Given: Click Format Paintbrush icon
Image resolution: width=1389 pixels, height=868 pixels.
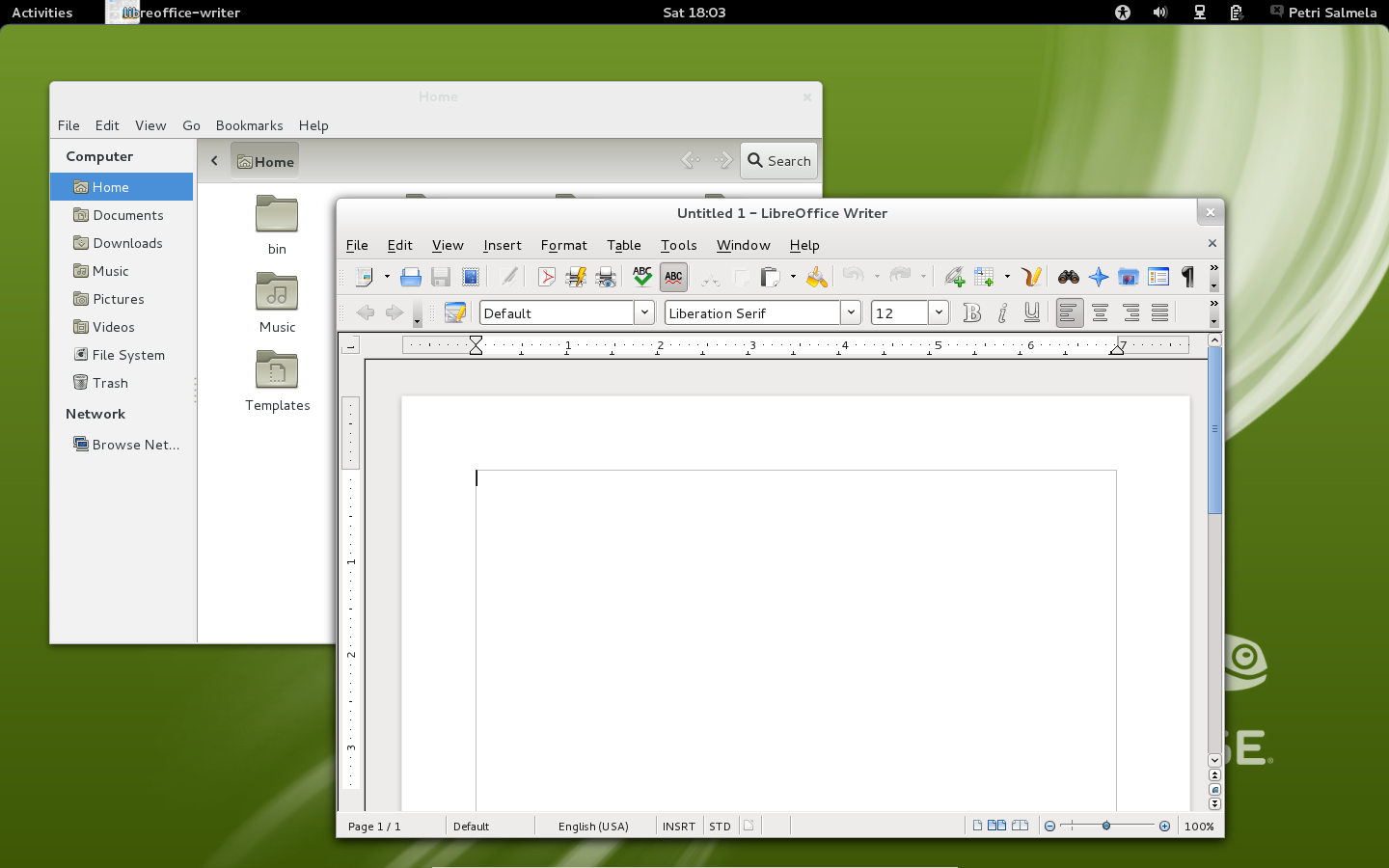Looking at the screenshot, I should tap(817, 278).
